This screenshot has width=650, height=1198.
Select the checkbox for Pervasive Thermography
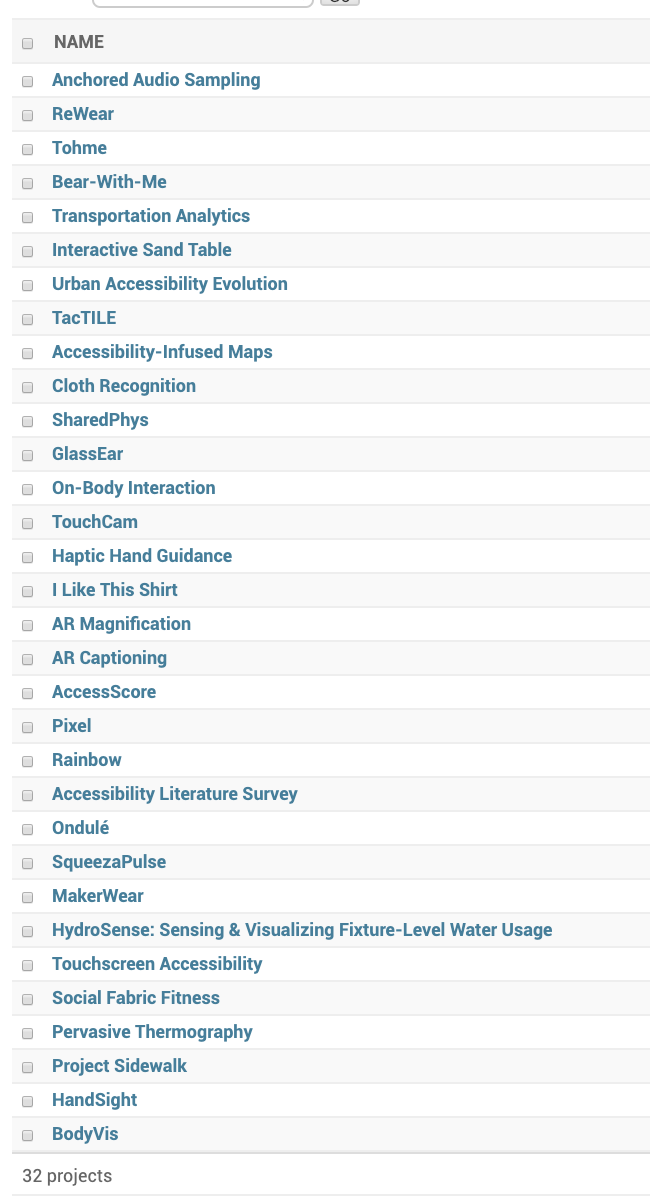[x=27, y=1033]
